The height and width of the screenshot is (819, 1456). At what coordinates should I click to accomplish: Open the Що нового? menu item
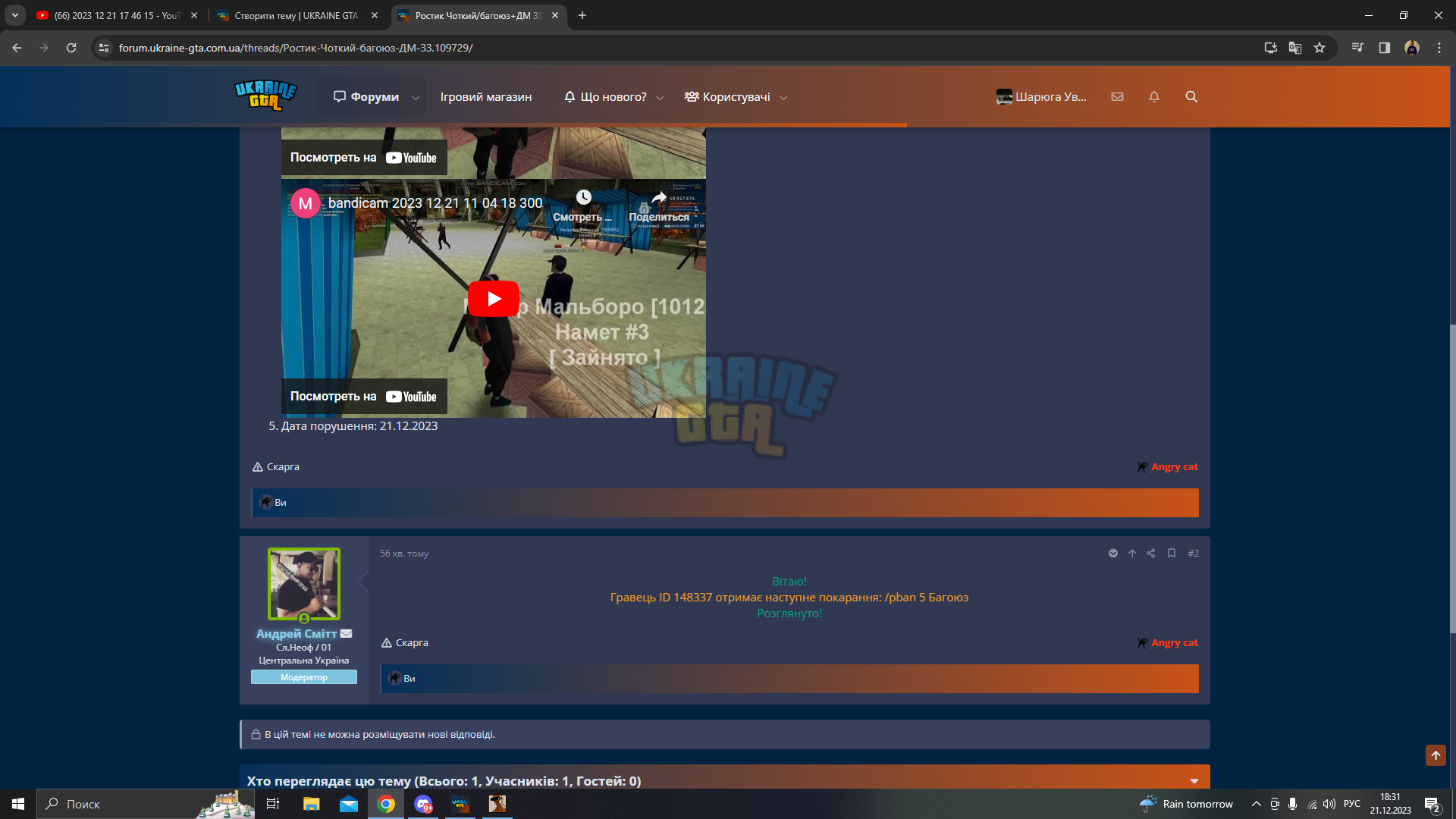click(605, 97)
